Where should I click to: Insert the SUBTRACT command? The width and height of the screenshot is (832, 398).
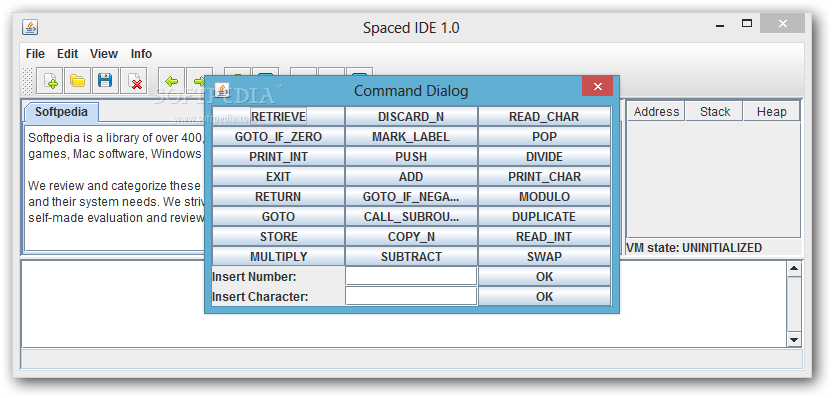(411, 256)
